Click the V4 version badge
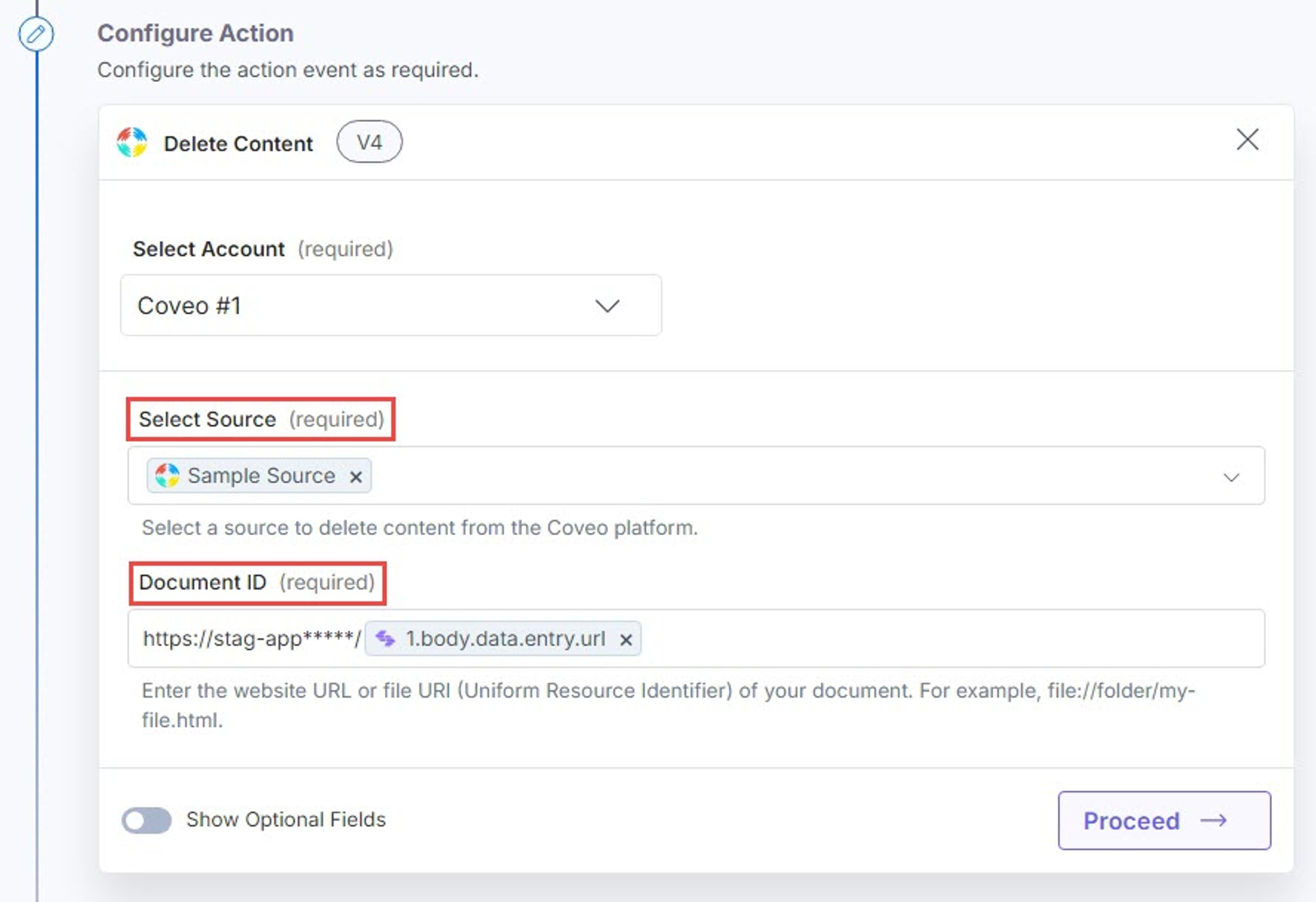This screenshot has height=902, width=1316. pyautogui.click(x=369, y=142)
